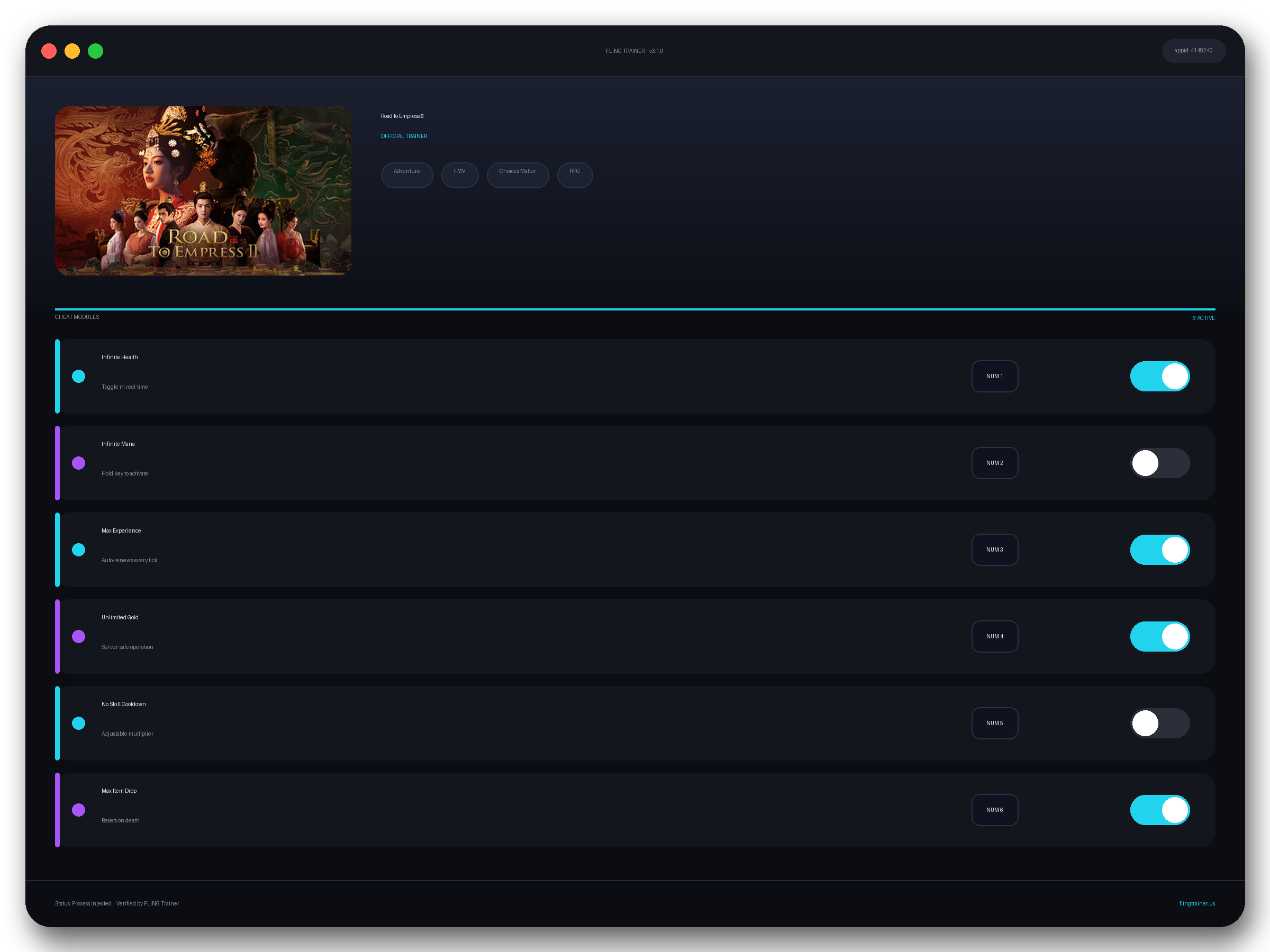Click the cyan dot beside Infinite Health
Image resolution: width=1270 pixels, height=952 pixels.
(x=79, y=377)
